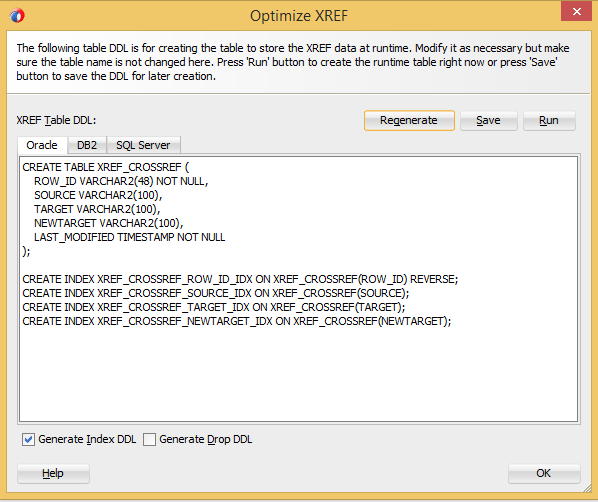Click the NEWTARGET VARCHAR2(100) line
The image size is (598, 502).
pyautogui.click(x=108, y=223)
